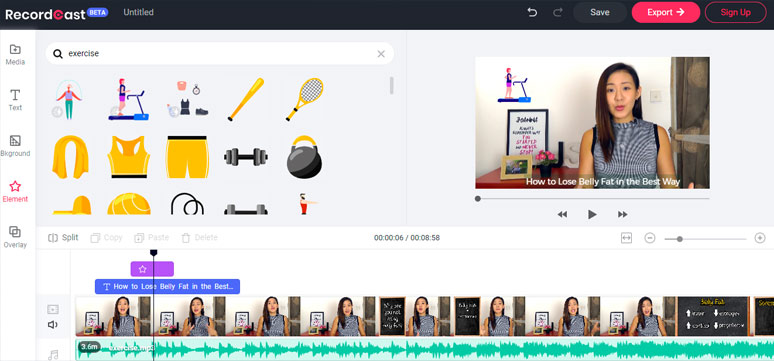The image size is (774, 361).
Task: Rename the Untitled project title
Action: (138, 12)
